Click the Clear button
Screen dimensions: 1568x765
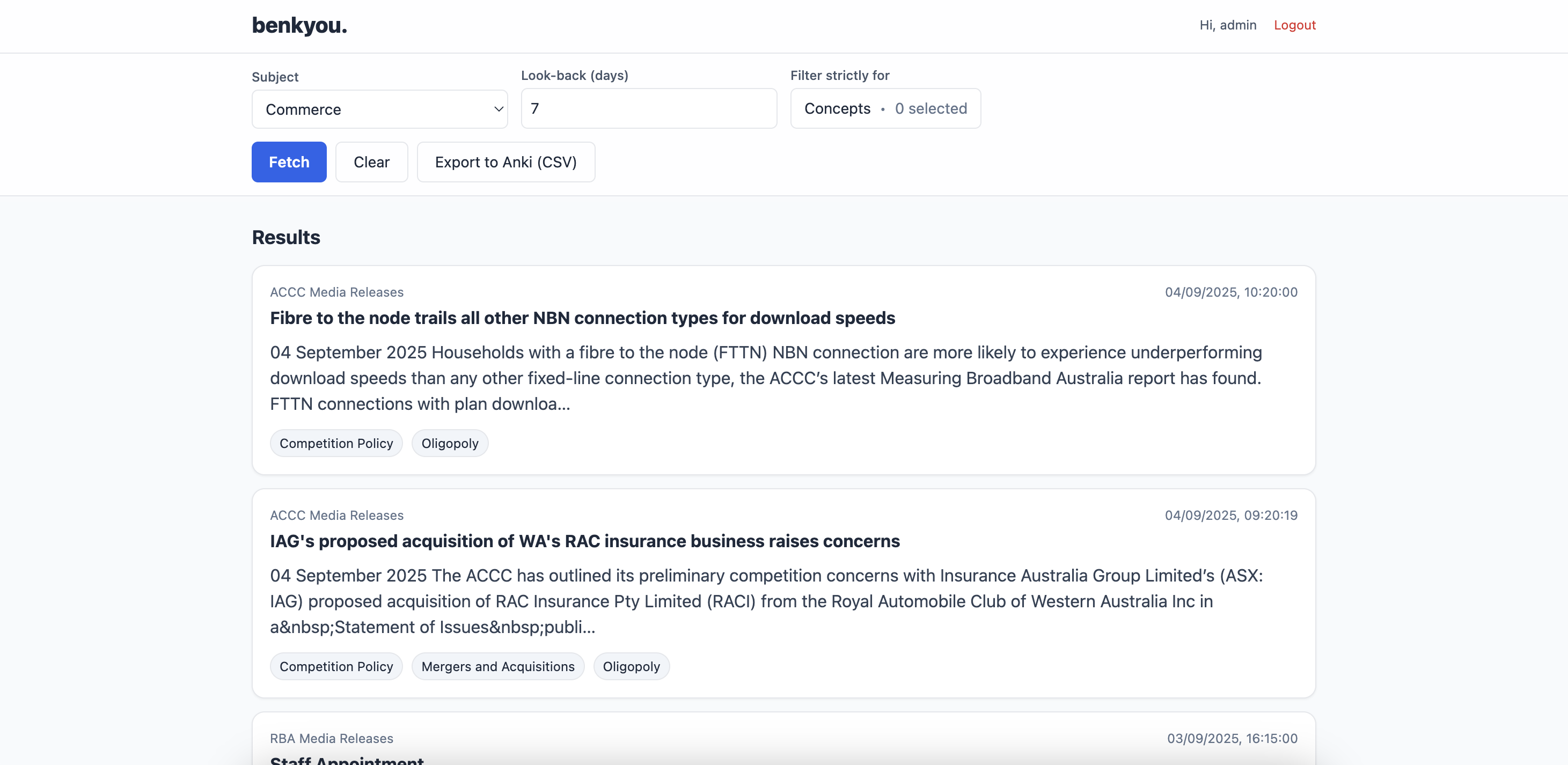point(371,163)
